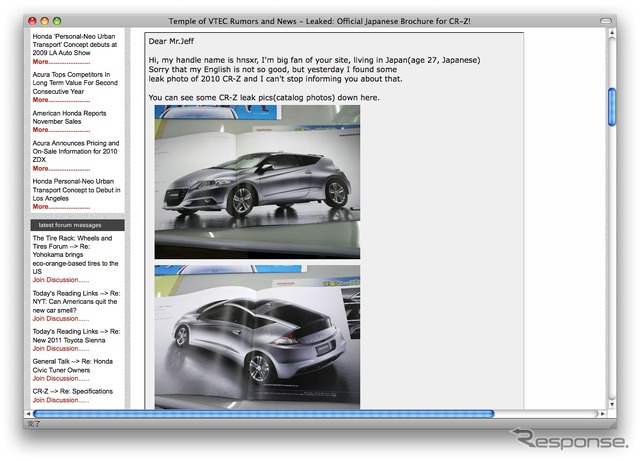Open Honda 'Personal-Neo Urban Transport' Concept debuts article
This screenshot has height=461, width=640.
75,45
